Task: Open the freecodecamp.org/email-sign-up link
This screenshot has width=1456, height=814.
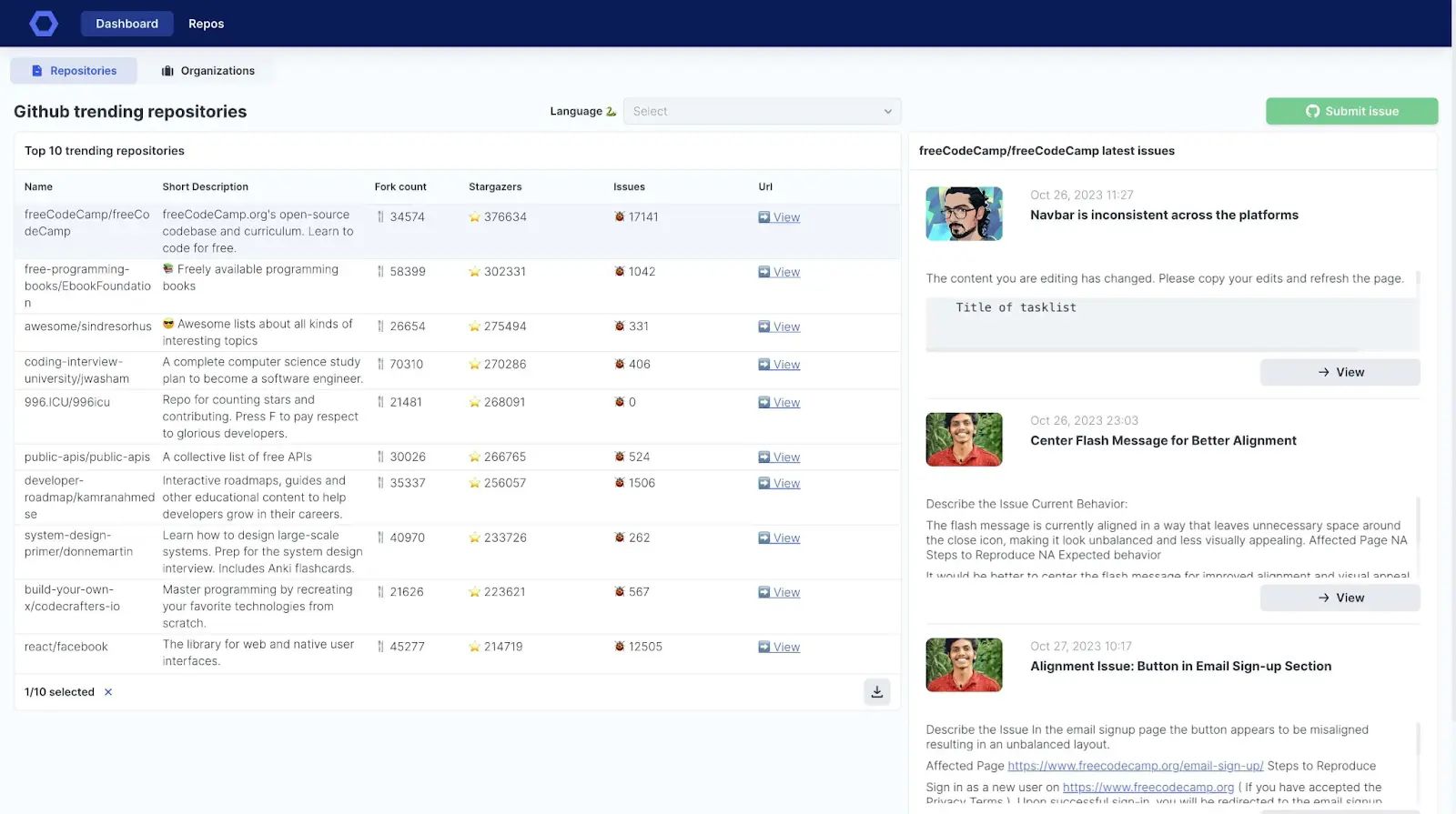Action: coord(1136,766)
